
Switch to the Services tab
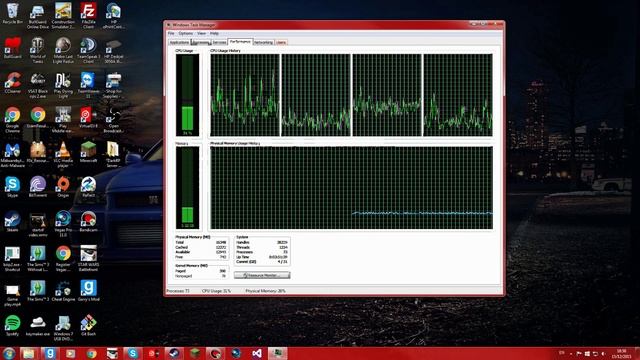tap(219, 42)
